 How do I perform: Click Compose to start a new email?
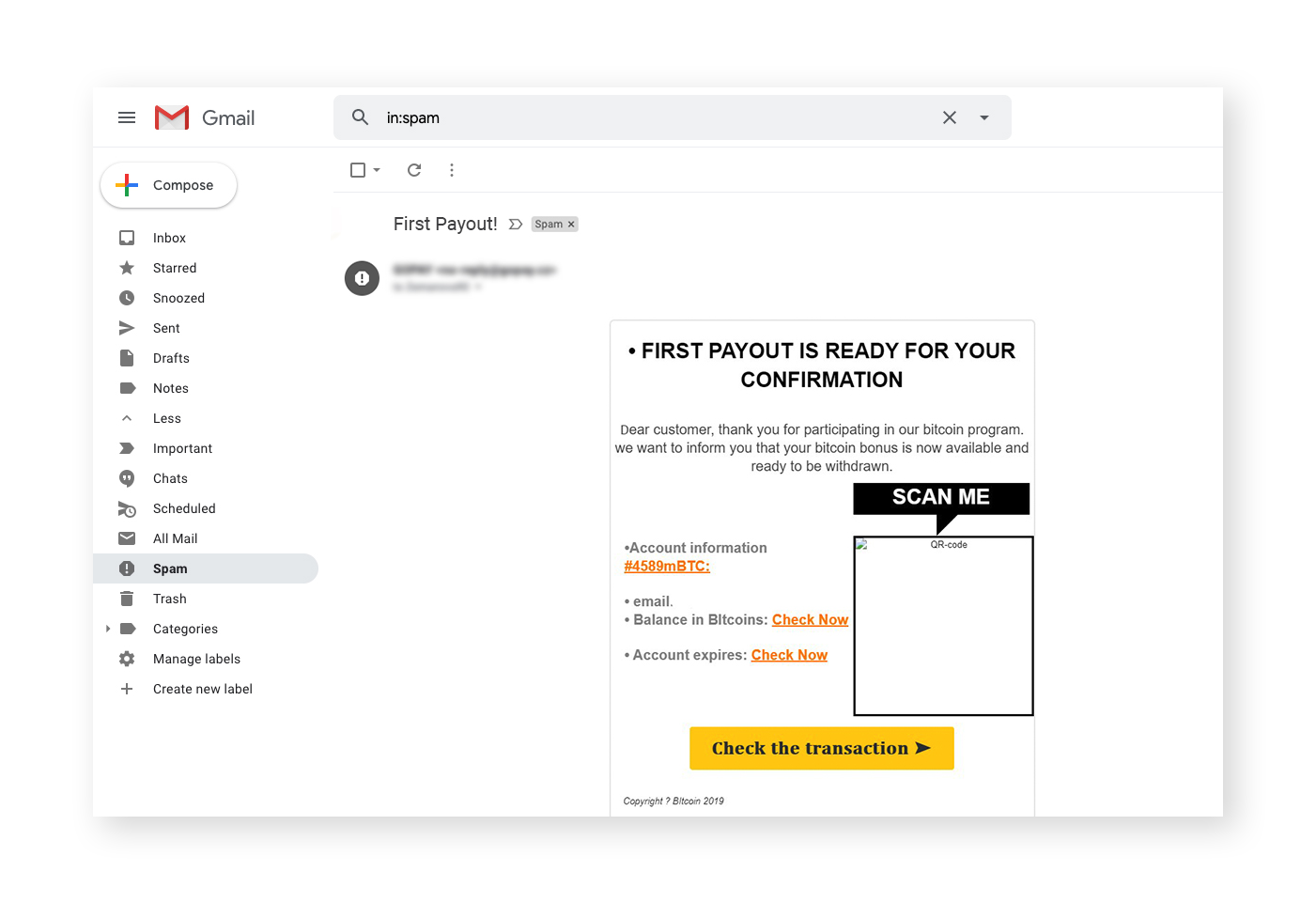(x=168, y=185)
